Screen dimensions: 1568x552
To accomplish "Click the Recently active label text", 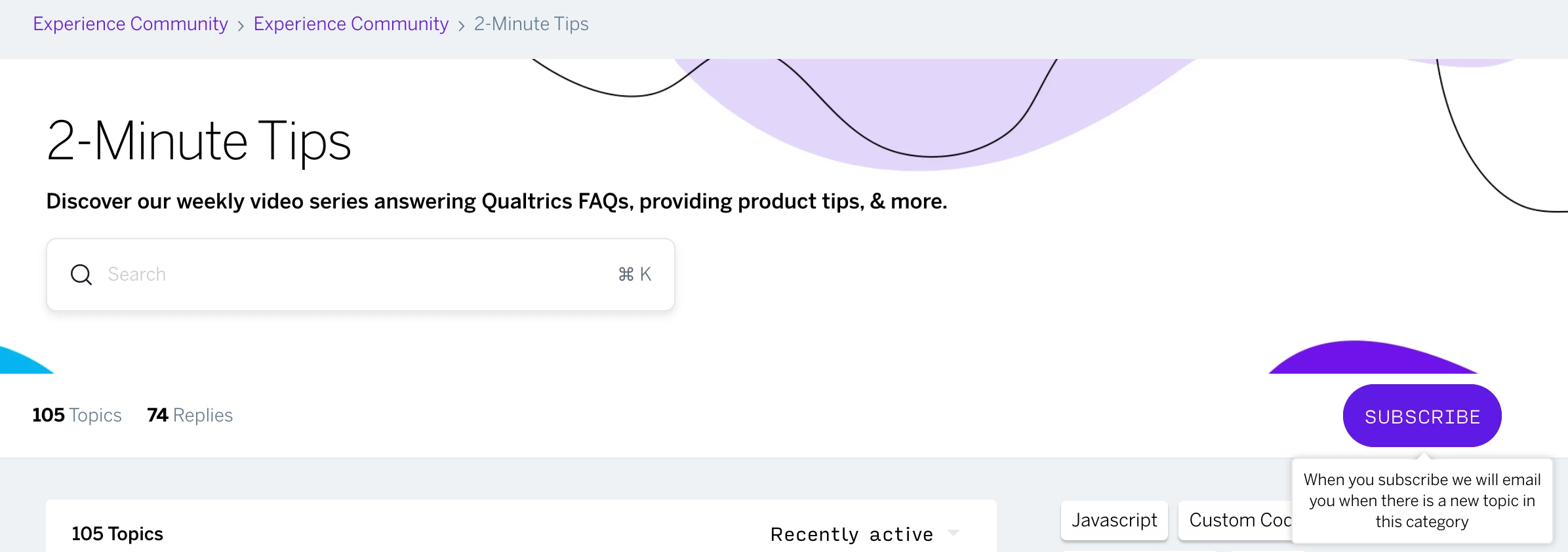I will click(x=851, y=534).
